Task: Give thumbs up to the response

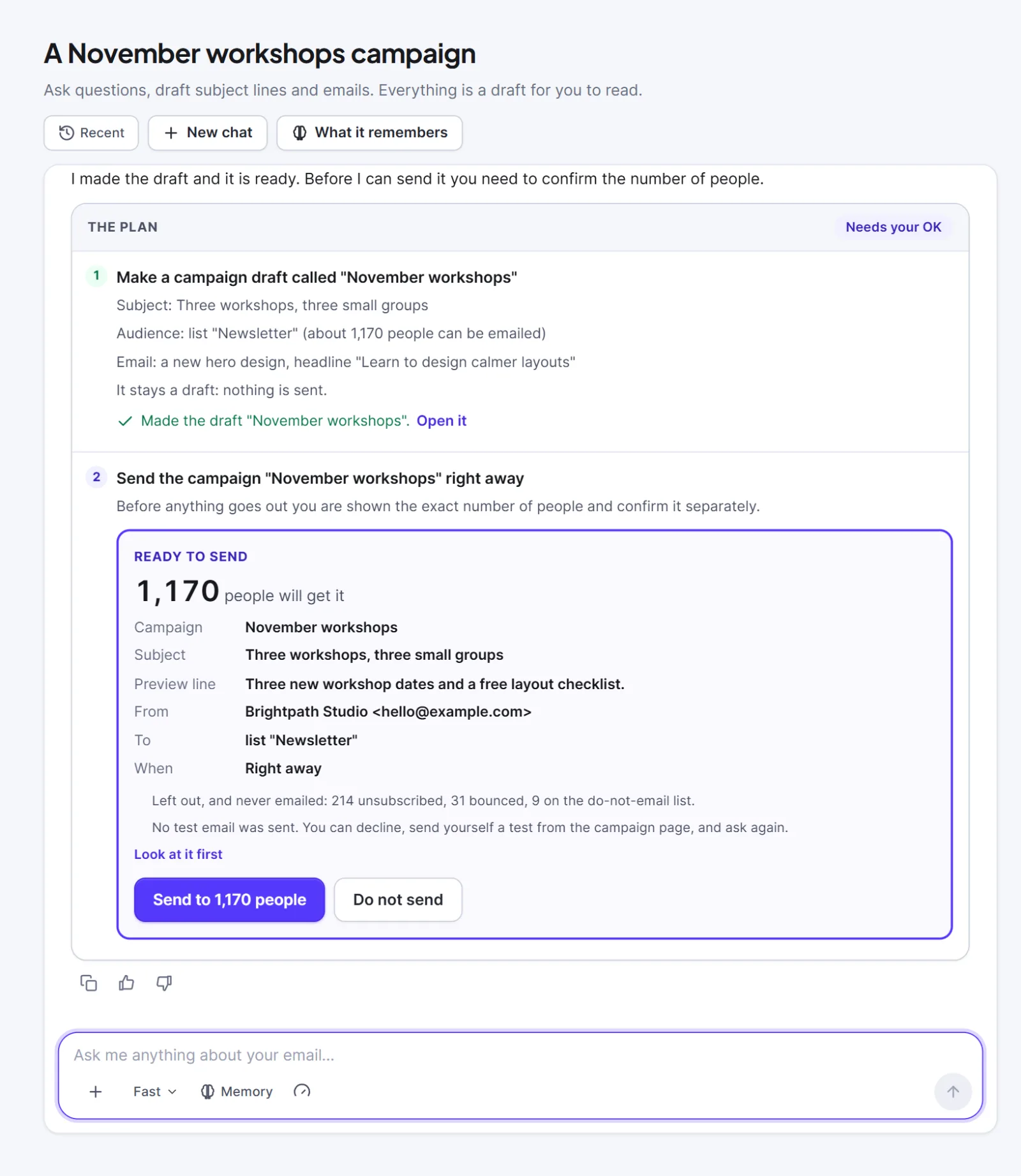Action: [x=126, y=983]
